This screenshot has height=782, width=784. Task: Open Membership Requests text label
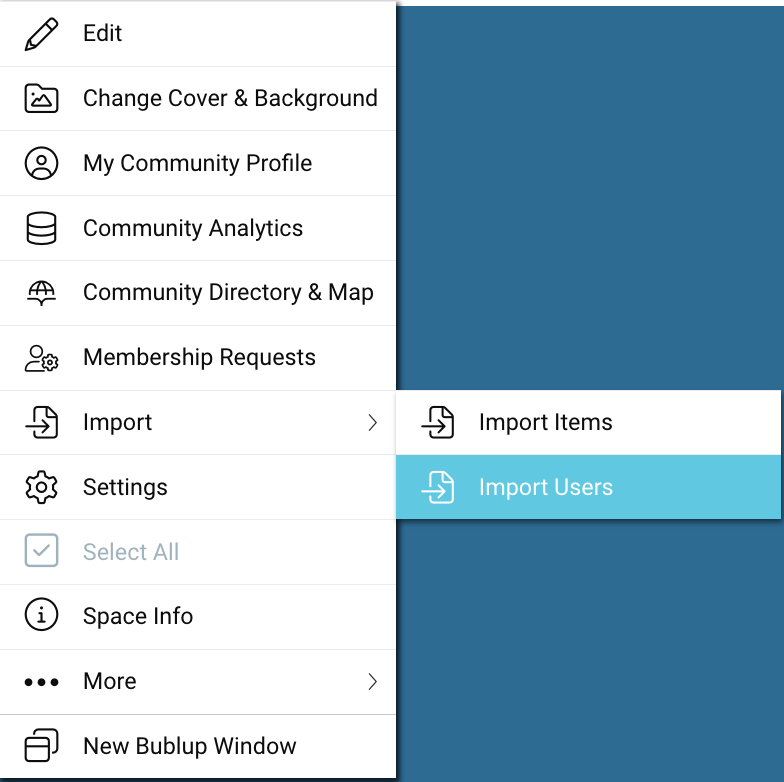(199, 357)
